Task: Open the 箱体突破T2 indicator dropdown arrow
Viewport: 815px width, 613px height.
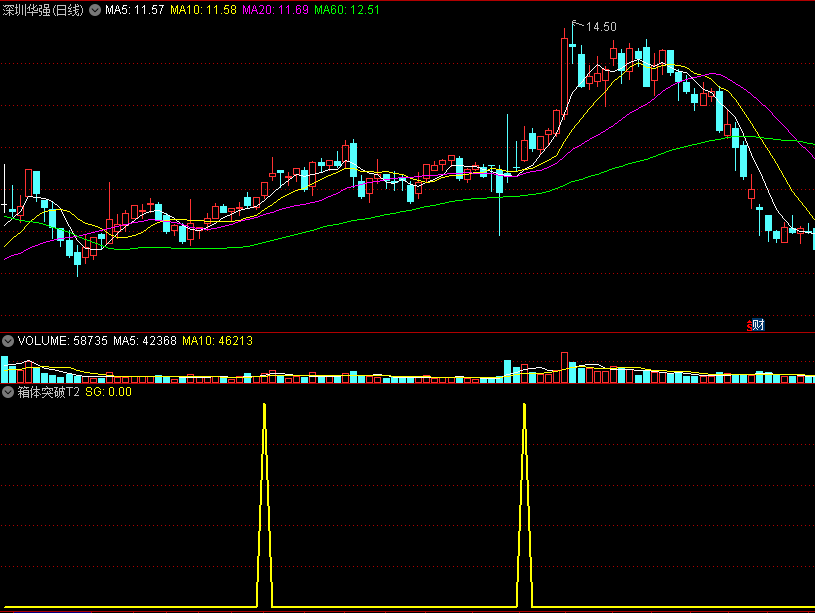Action: (8, 392)
